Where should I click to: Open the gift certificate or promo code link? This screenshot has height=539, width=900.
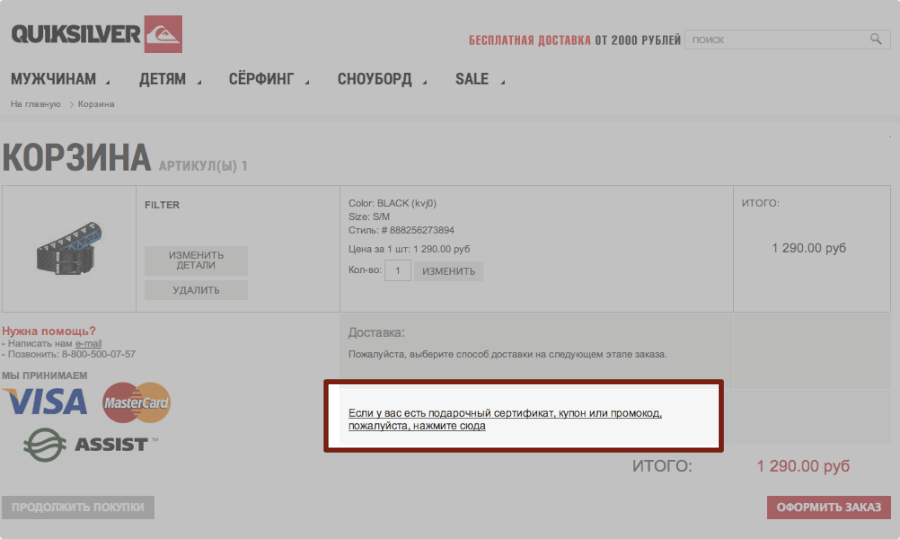pyautogui.click(x=505, y=419)
